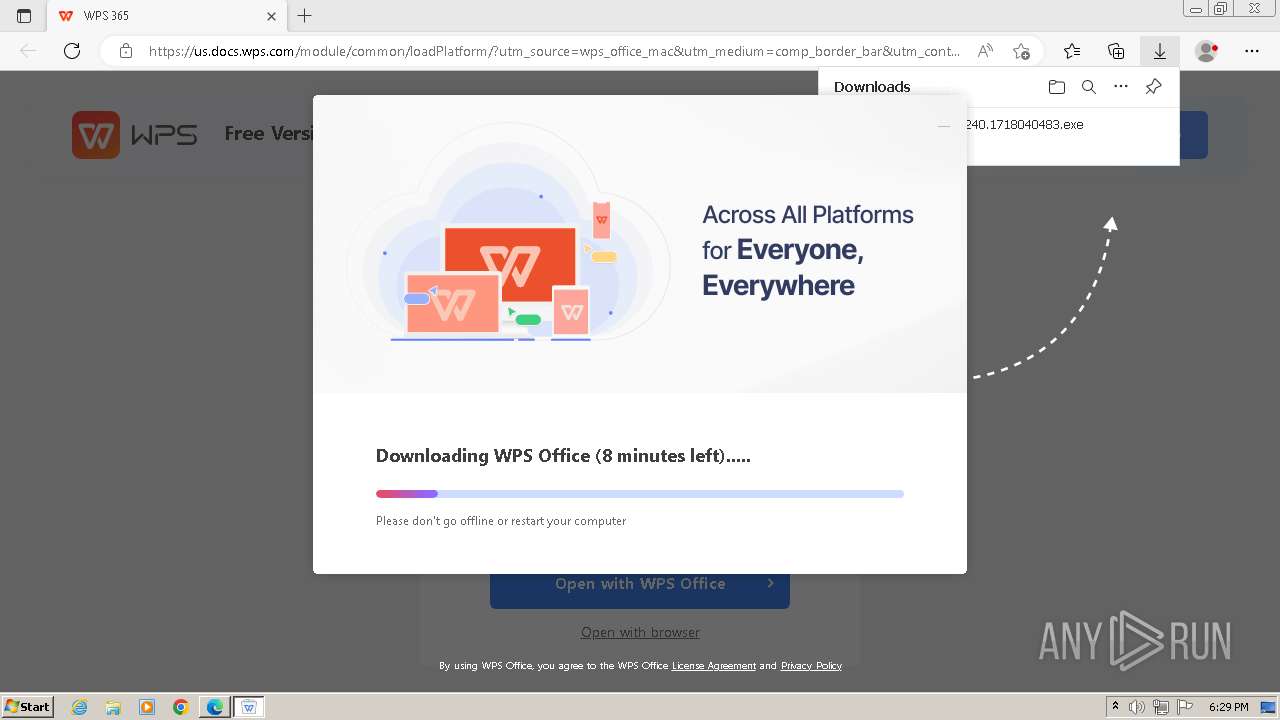This screenshot has height=720, width=1280.
Task: Close the WPS 365 tab
Action: point(272,16)
